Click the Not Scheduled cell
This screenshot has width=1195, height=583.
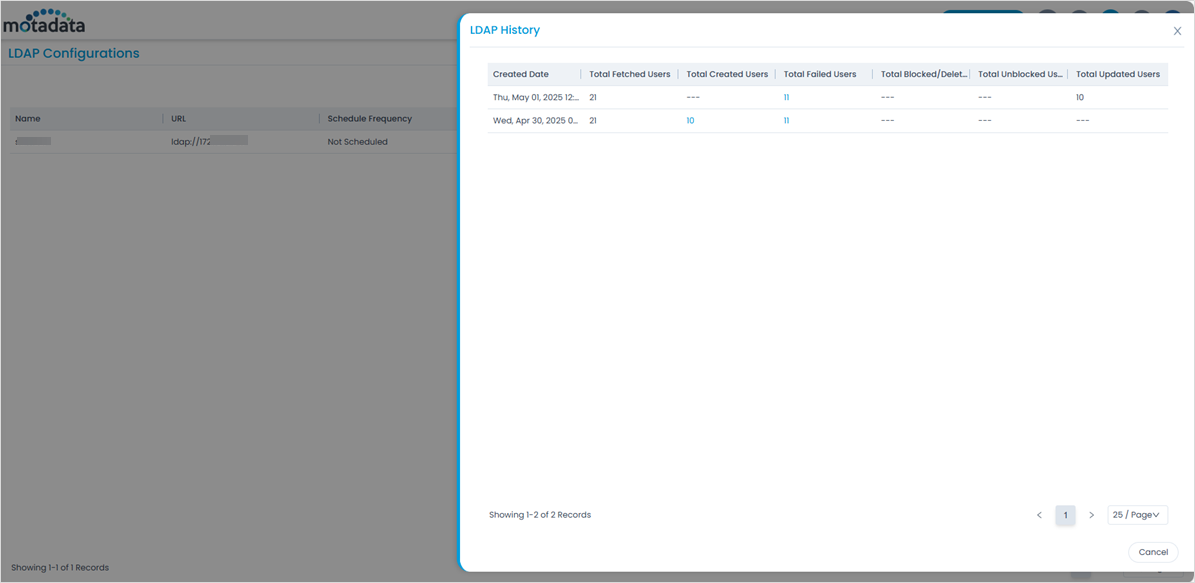coord(357,142)
